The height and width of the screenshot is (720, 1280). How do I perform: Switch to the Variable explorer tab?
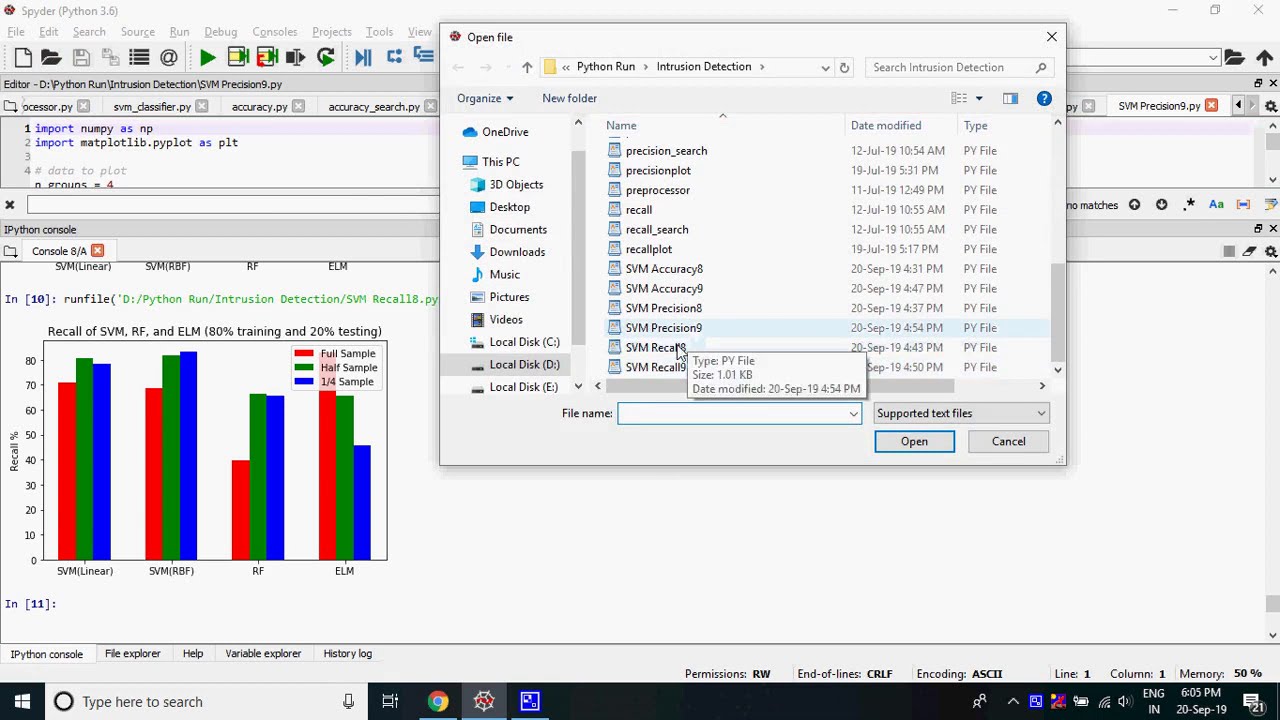(263, 654)
